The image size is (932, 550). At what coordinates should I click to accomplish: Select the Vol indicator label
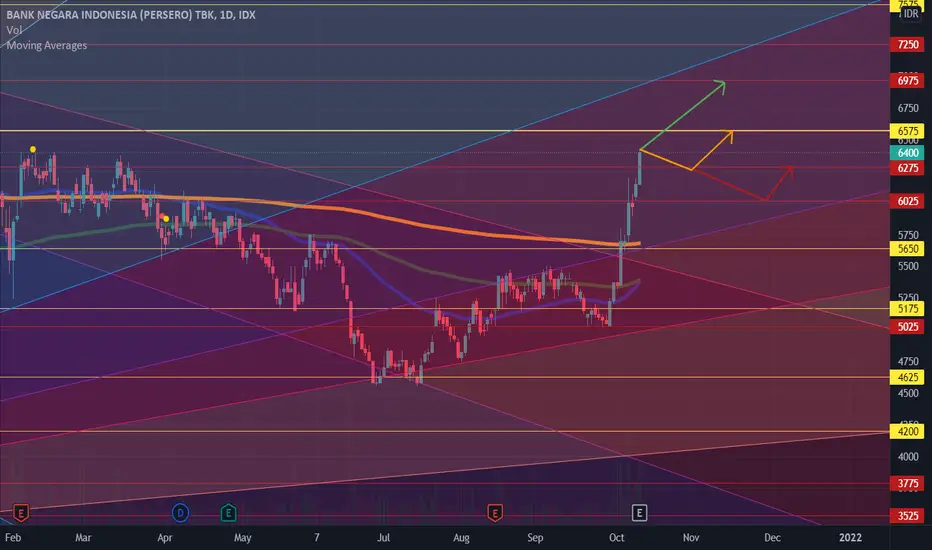[x=14, y=30]
